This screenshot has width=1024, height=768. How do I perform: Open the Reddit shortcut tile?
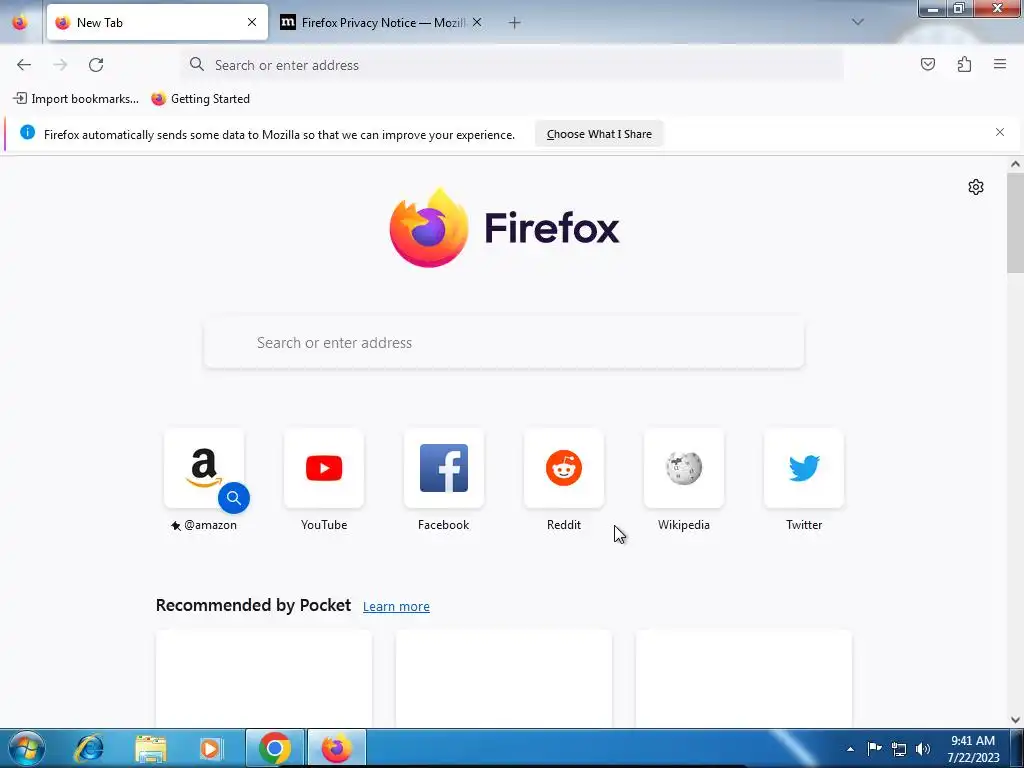pyautogui.click(x=564, y=468)
